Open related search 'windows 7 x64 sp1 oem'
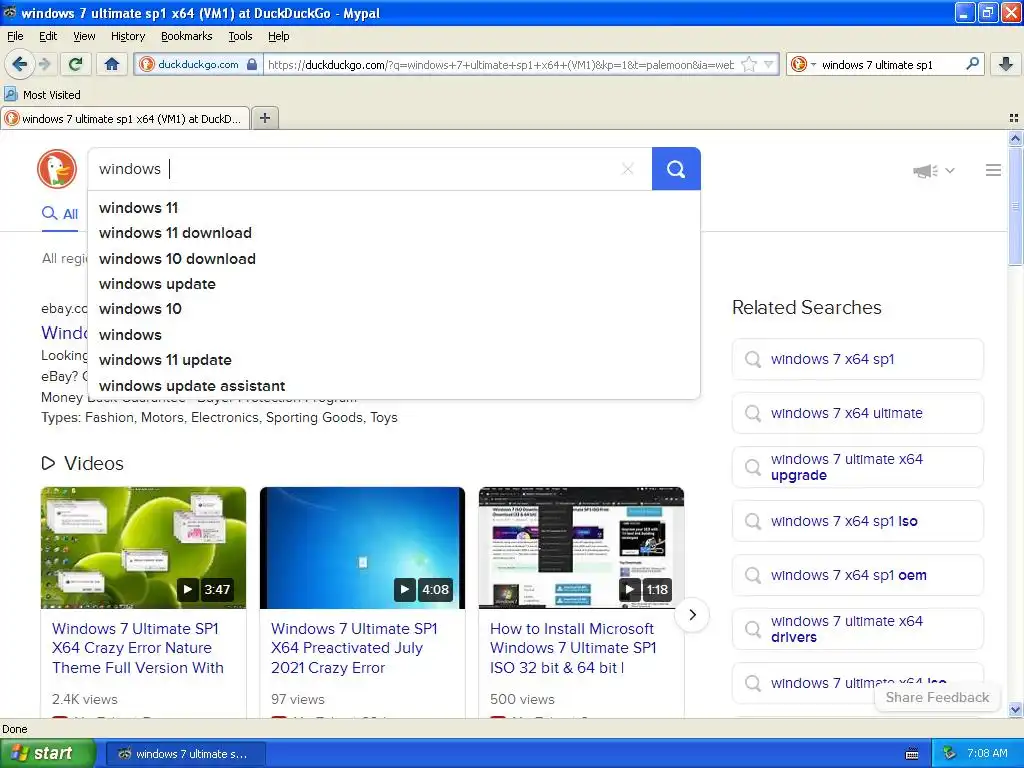The width and height of the screenshot is (1024, 768). coord(857,575)
